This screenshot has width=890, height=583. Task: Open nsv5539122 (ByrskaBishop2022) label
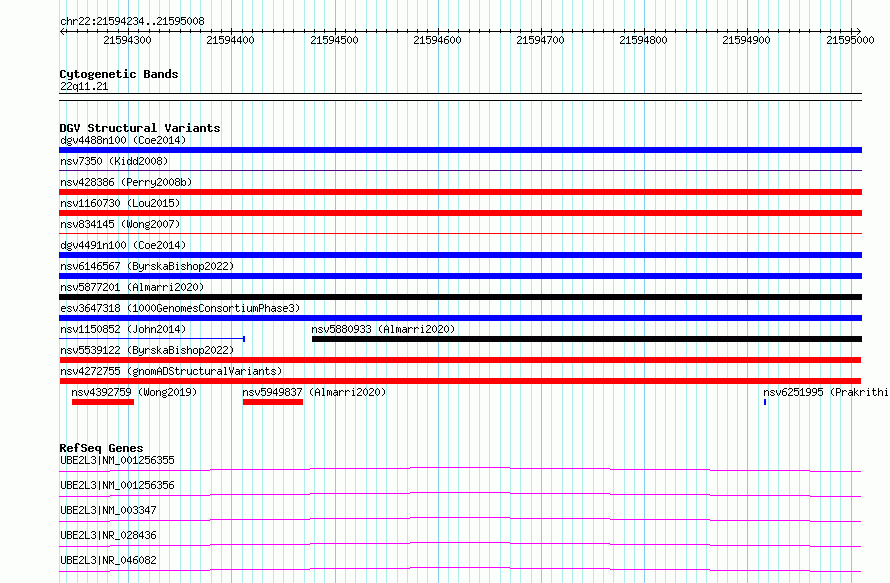pos(147,350)
